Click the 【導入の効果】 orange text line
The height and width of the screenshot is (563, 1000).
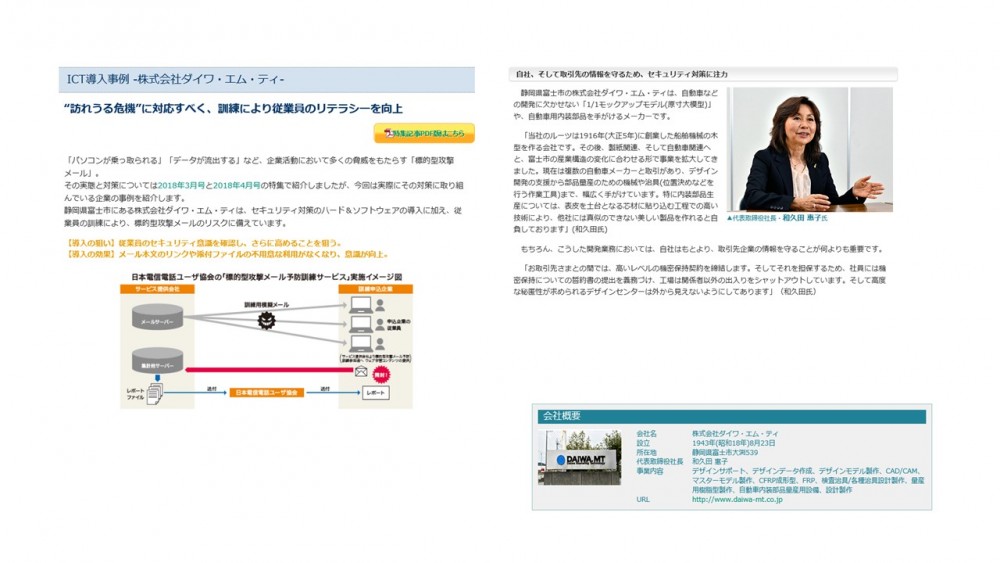(x=227, y=254)
